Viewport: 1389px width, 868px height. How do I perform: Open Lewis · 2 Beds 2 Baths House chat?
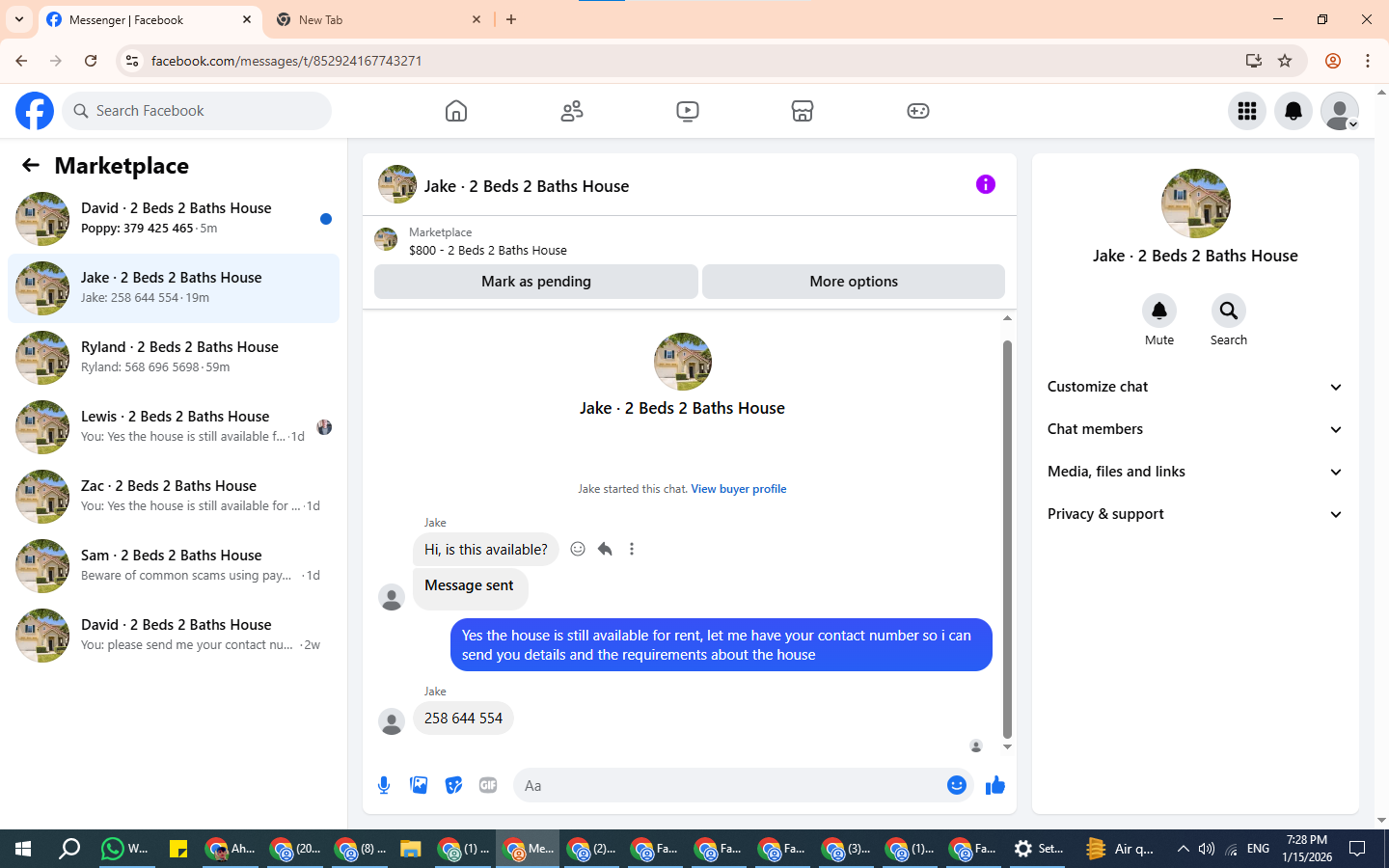pyautogui.click(x=174, y=427)
